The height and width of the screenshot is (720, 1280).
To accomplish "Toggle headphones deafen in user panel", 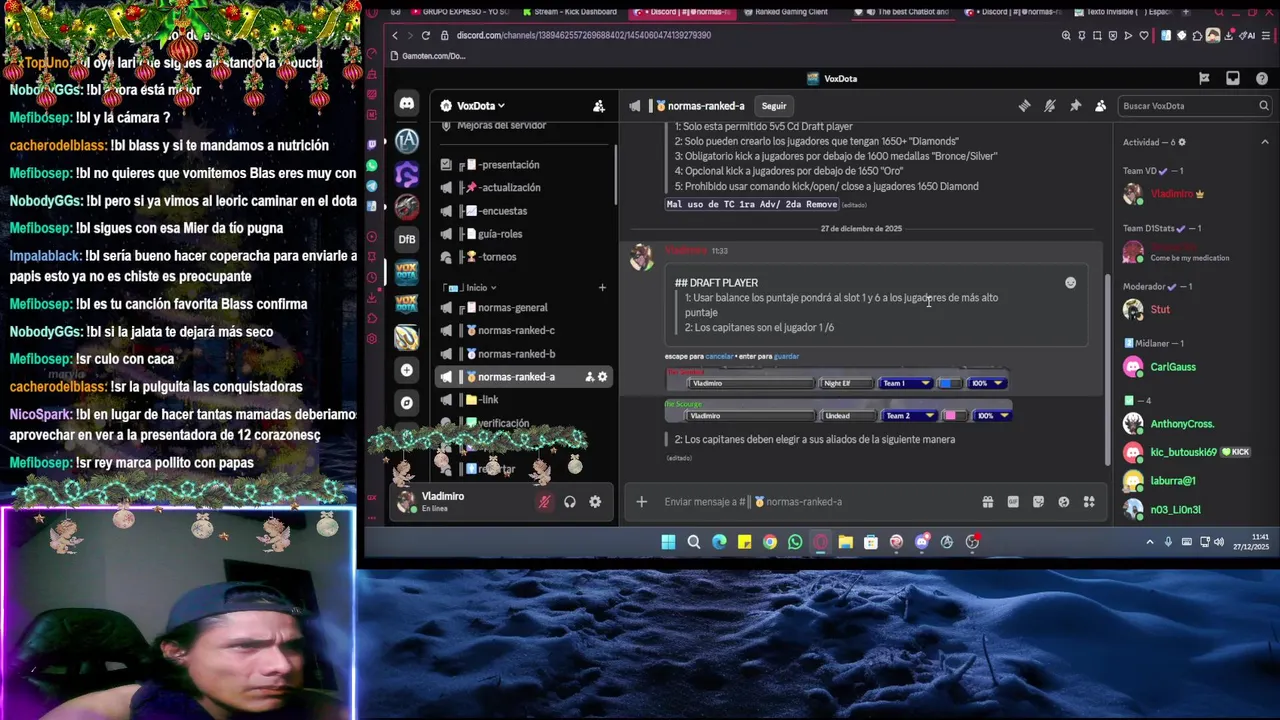I will (570, 502).
